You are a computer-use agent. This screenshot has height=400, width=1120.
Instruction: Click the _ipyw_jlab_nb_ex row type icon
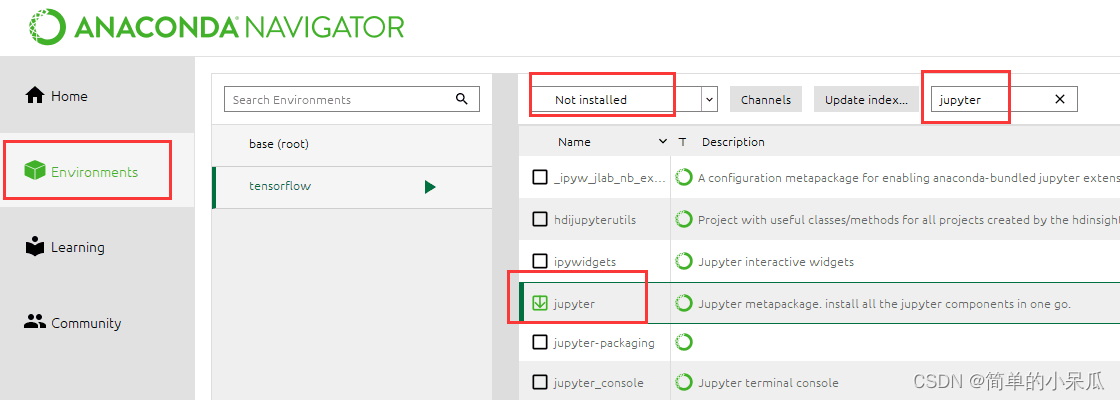(x=684, y=177)
